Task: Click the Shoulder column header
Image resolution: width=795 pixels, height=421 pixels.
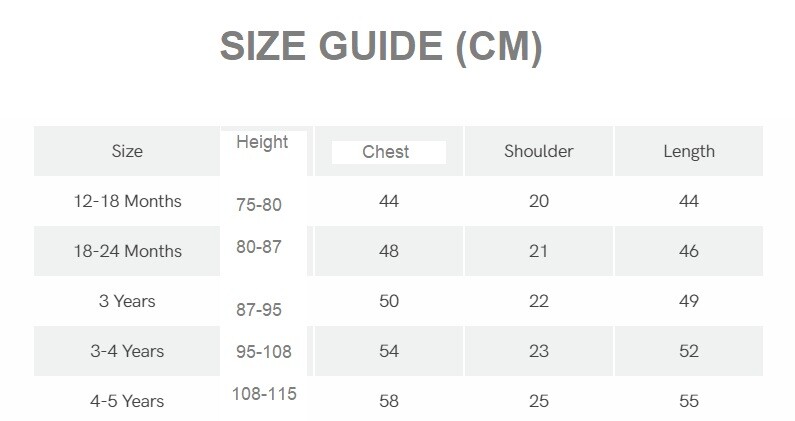Action: tap(538, 152)
